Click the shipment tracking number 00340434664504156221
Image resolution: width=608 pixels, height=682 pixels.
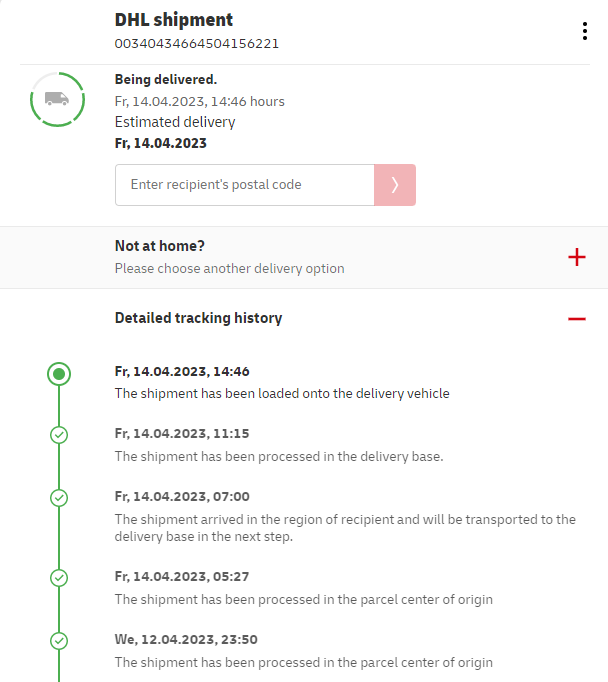tap(197, 44)
